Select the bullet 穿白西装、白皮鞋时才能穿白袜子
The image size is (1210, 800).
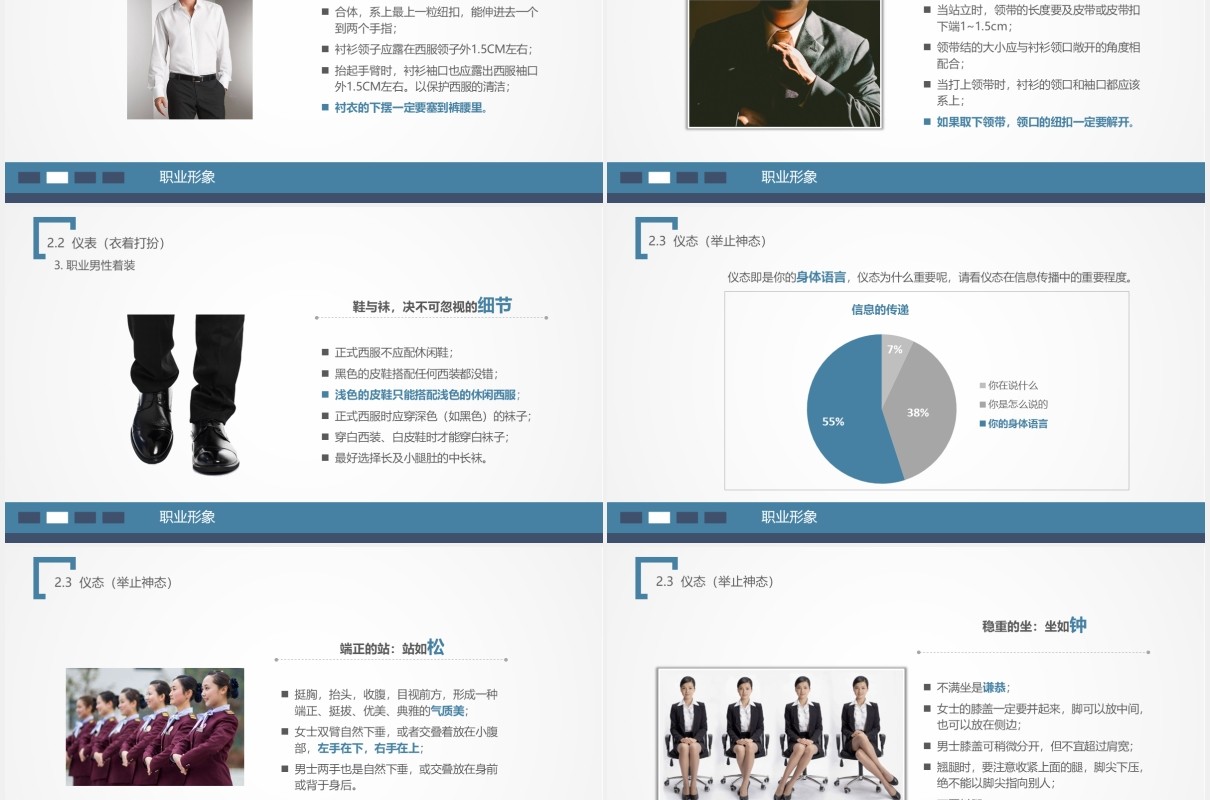click(416, 437)
